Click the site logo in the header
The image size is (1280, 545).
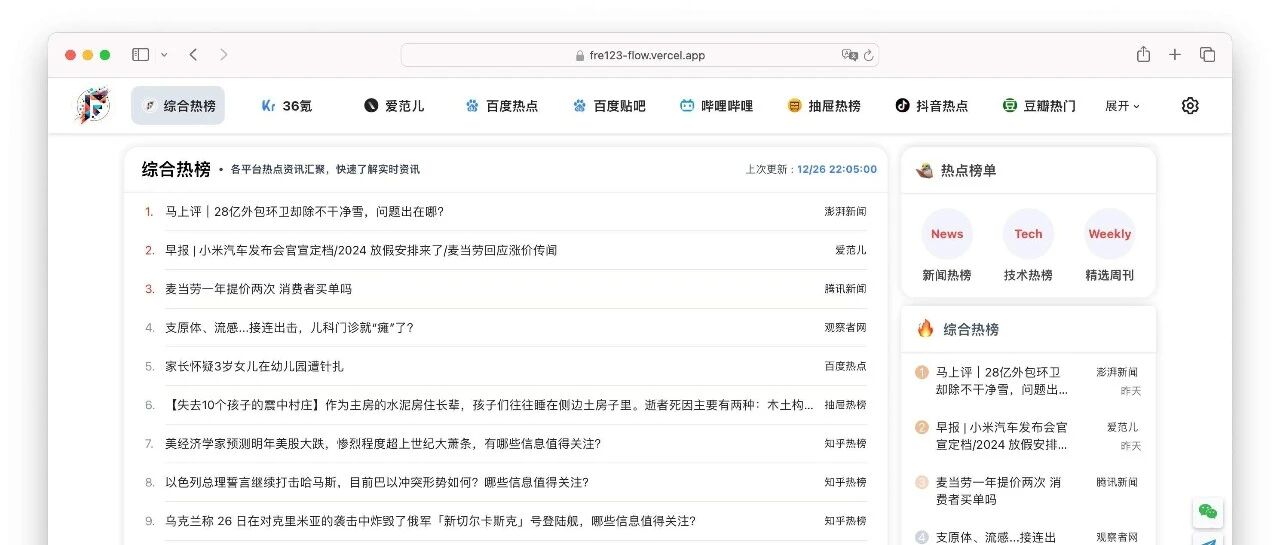click(x=93, y=105)
